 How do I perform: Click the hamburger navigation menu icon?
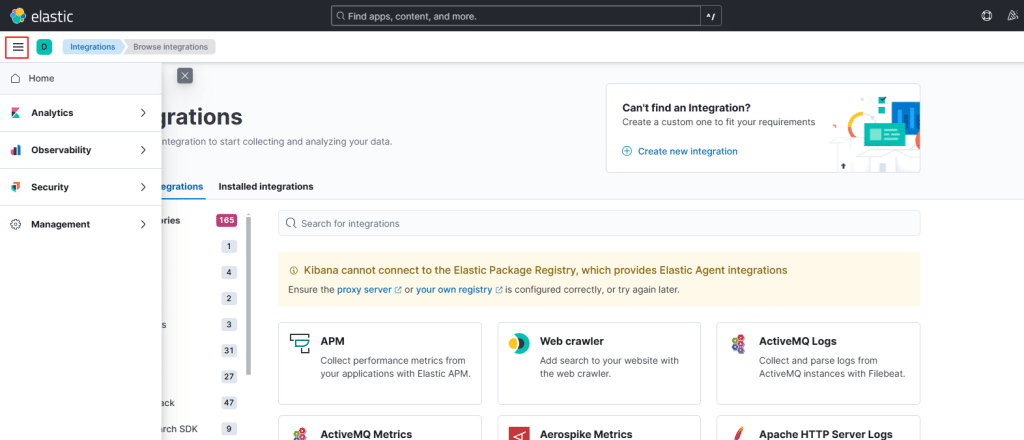17,47
